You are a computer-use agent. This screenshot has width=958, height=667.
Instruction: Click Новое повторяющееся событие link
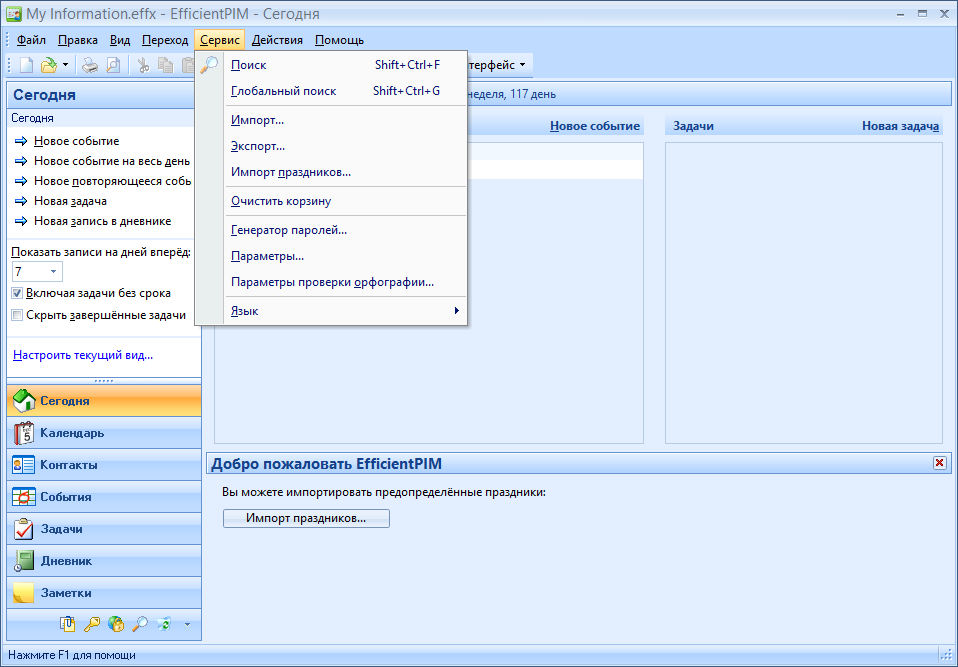[x=112, y=181]
